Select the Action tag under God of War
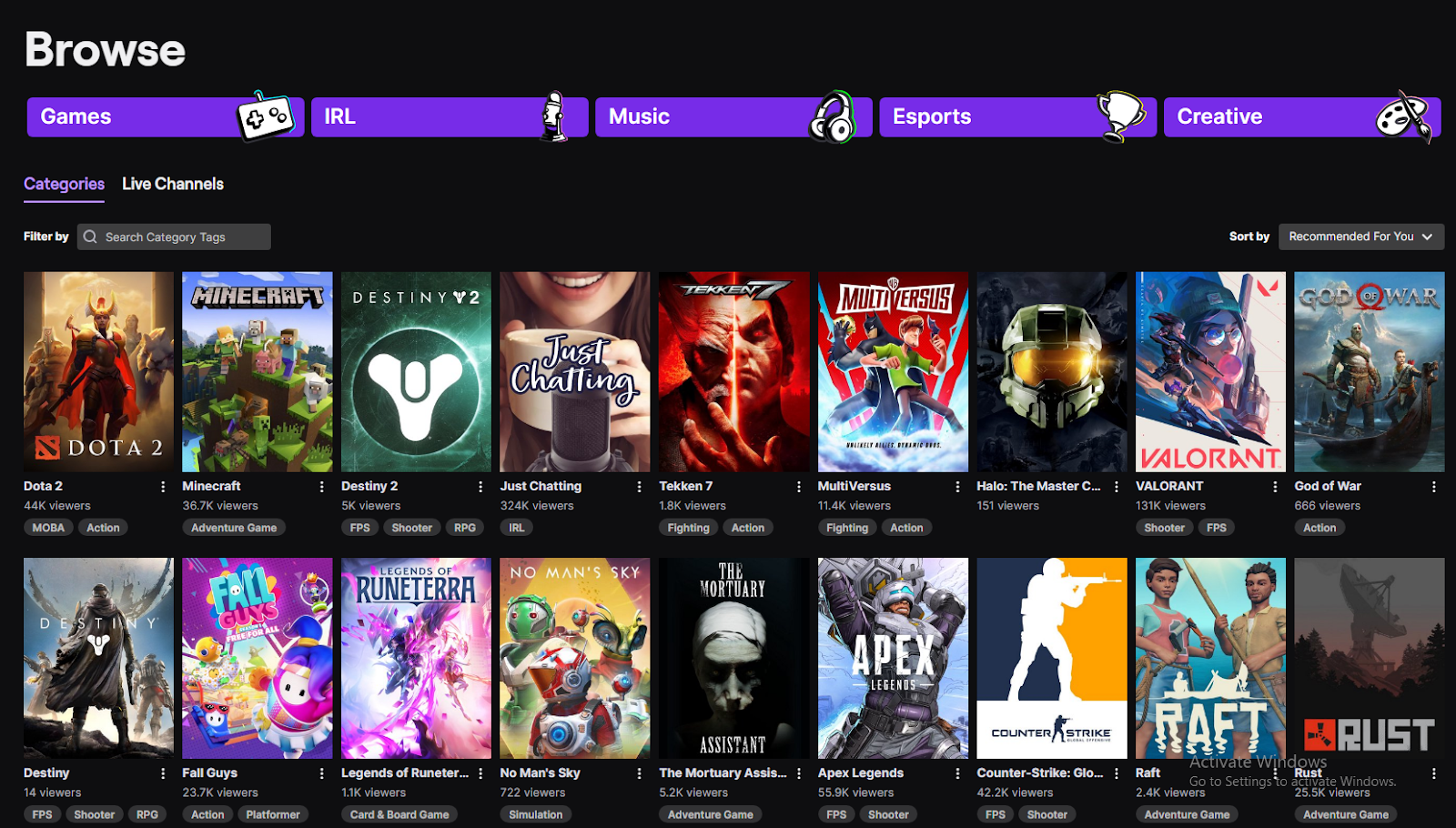Screen dimensions: 1456x828 tap(1319, 528)
